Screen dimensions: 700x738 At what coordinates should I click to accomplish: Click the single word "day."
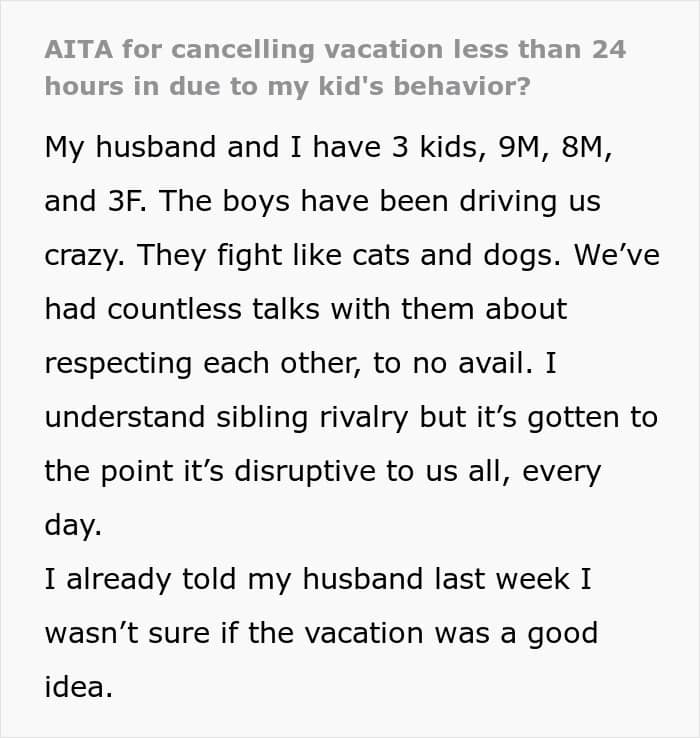coord(73,525)
